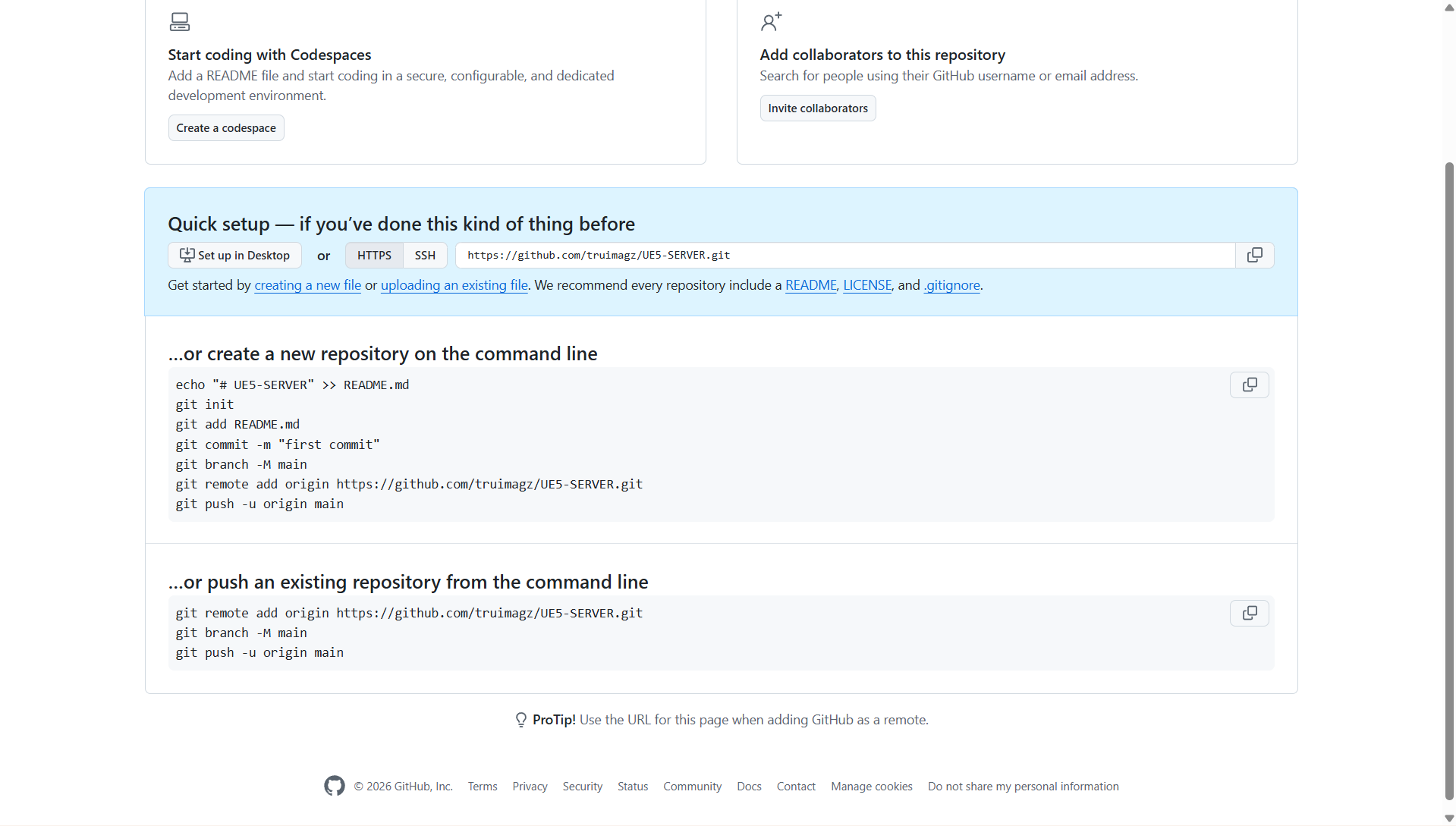Go to Community footer link
Viewport: 1456px width, 826px height.
(693, 787)
